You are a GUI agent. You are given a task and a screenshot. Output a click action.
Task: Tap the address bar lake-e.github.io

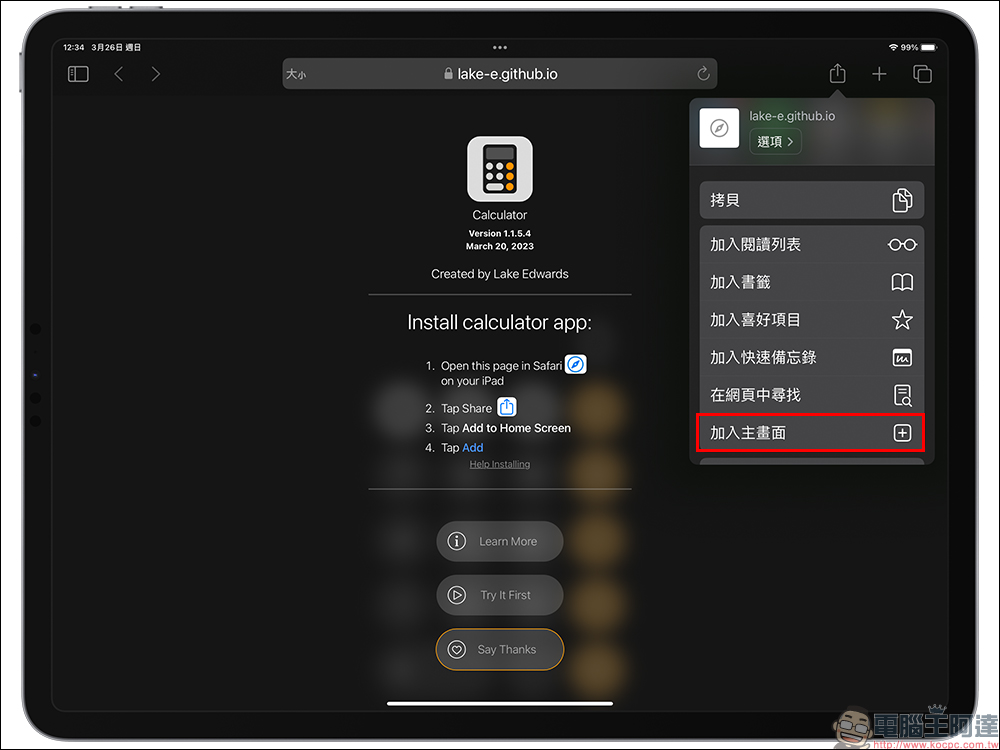(x=500, y=74)
